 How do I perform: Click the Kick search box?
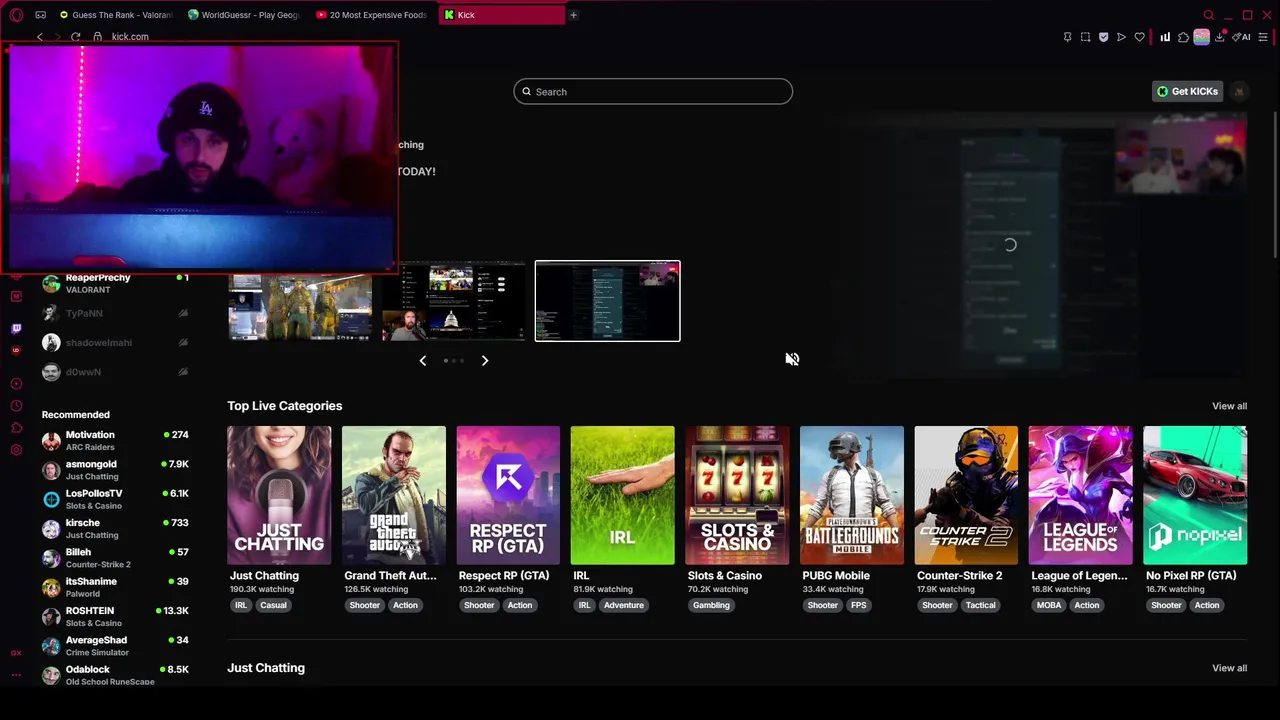coord(653,92)
